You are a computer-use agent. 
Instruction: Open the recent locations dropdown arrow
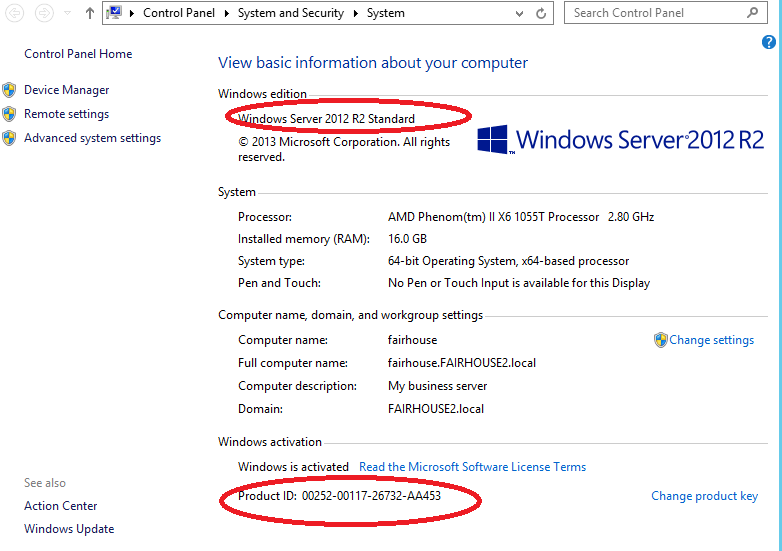click(x=68, y=14)
